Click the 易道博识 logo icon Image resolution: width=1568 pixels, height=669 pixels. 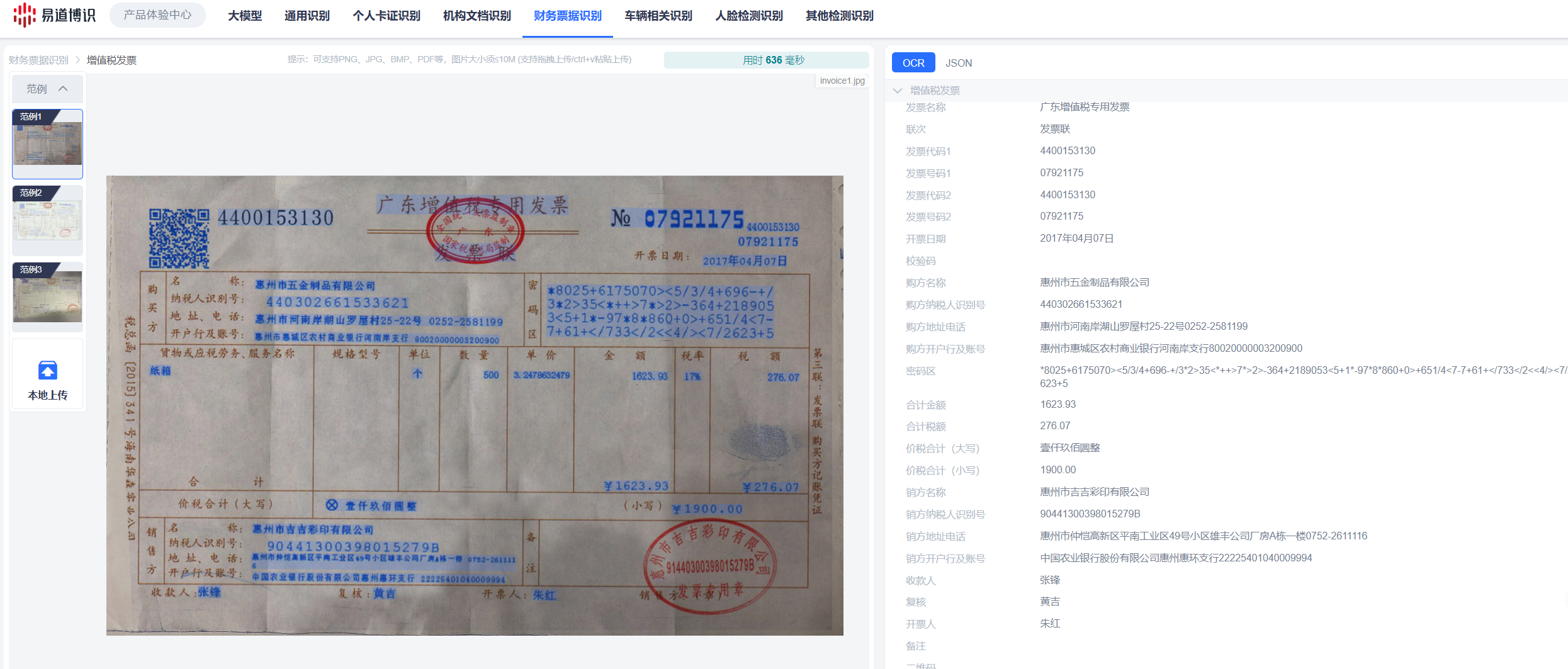pos(25,15)
